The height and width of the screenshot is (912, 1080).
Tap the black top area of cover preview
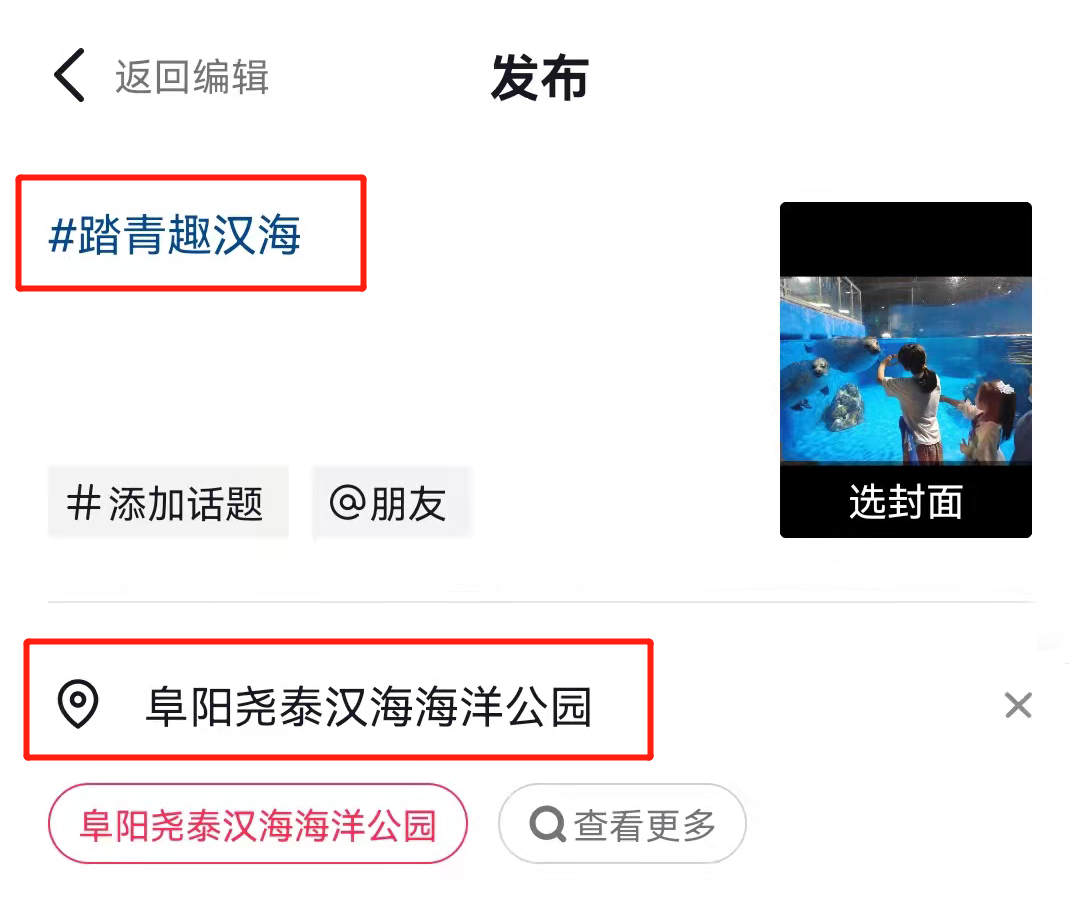point(905,239)
